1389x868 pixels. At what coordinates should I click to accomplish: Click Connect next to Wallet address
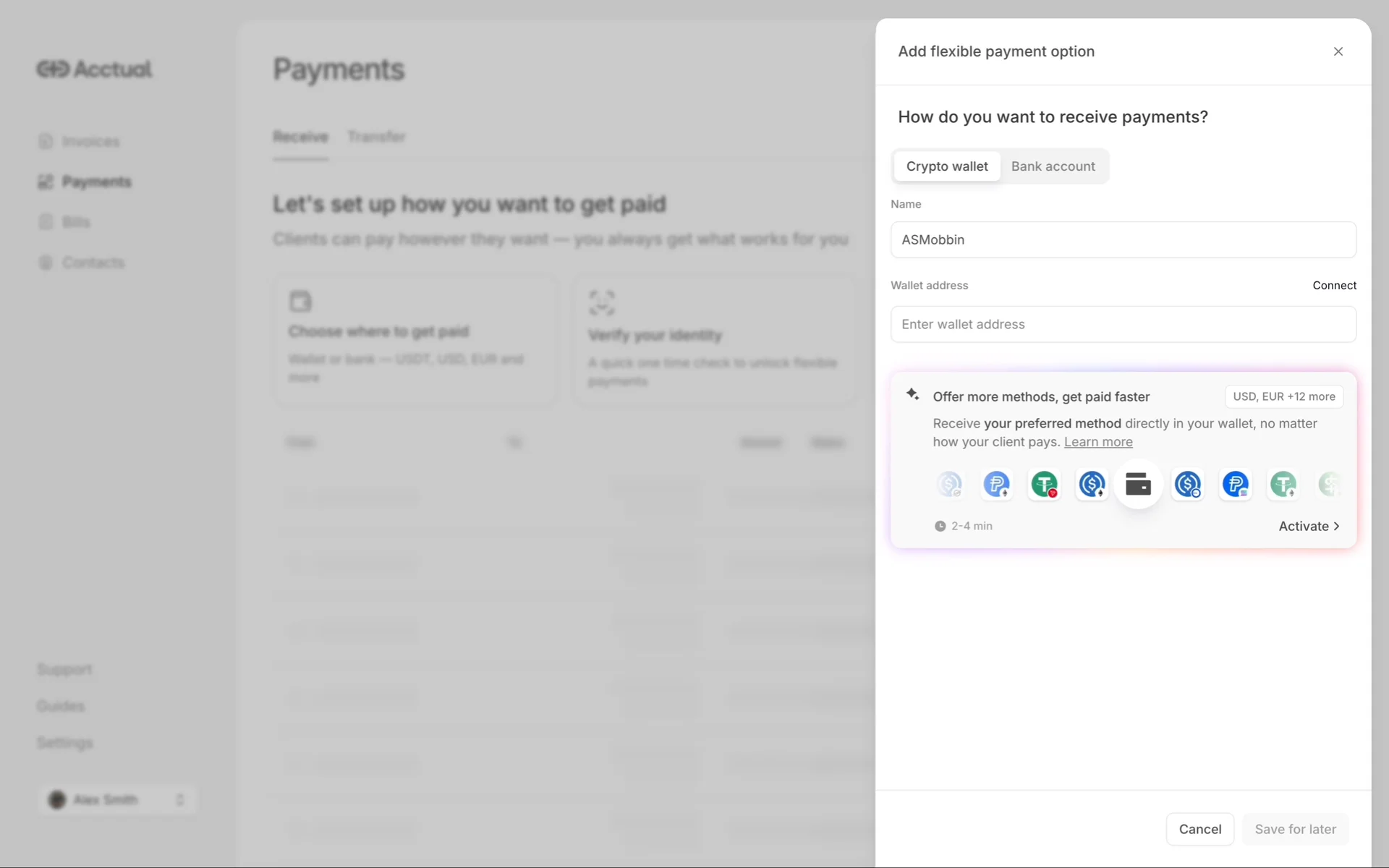point(1334,285)
